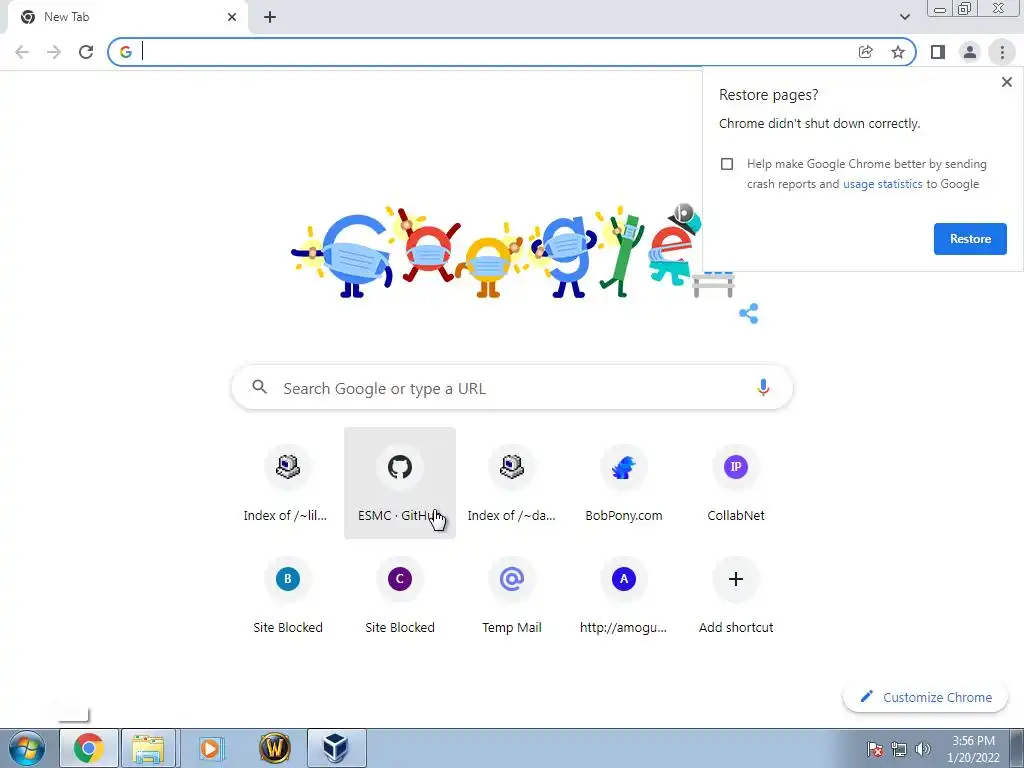Open the Site Blocked shortcut with B icon
Viewport: 1024px width, 768px height.
[x=287, y=596]
